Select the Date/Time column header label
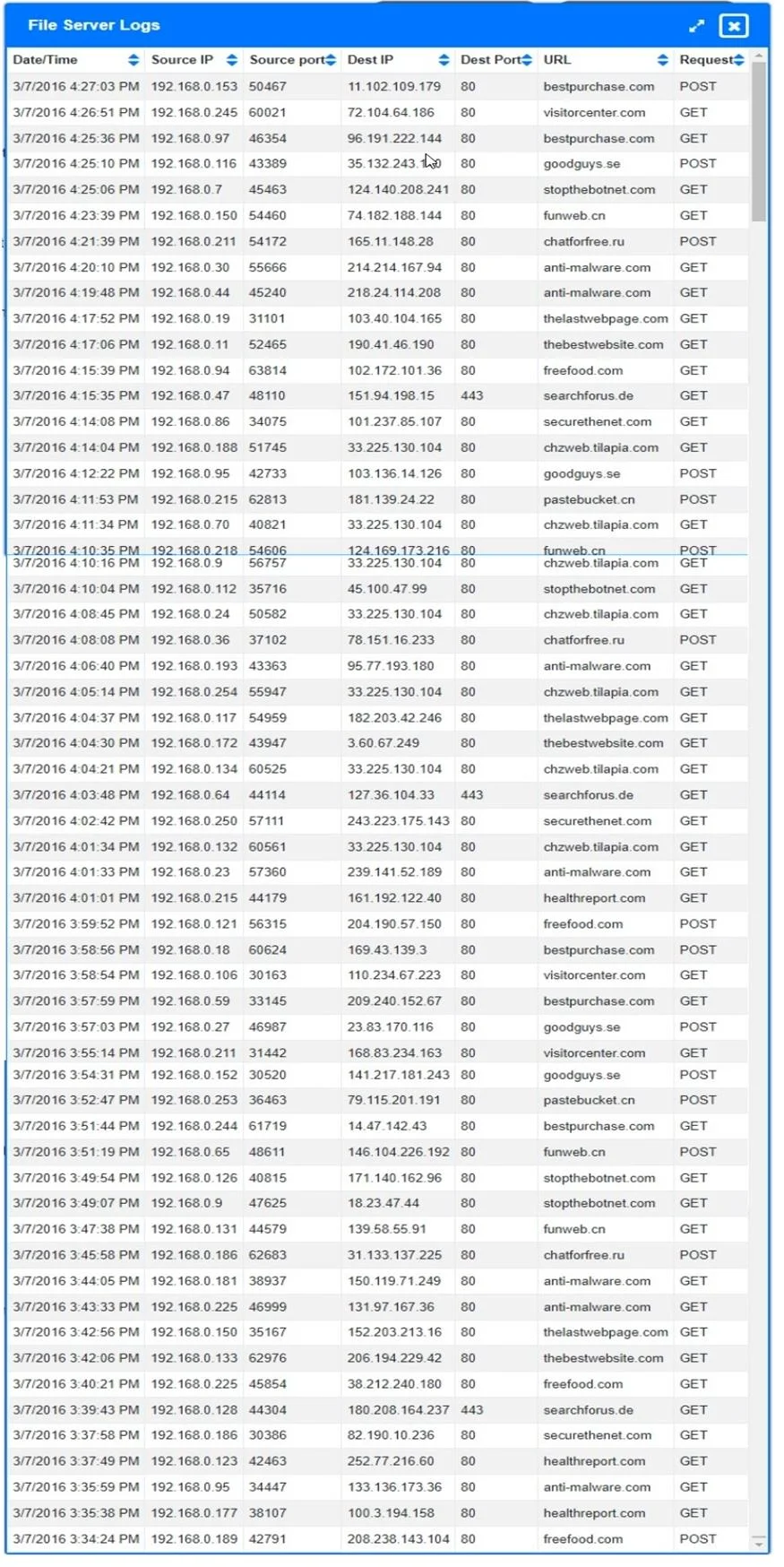784x1567 pixels. [46, 60]
